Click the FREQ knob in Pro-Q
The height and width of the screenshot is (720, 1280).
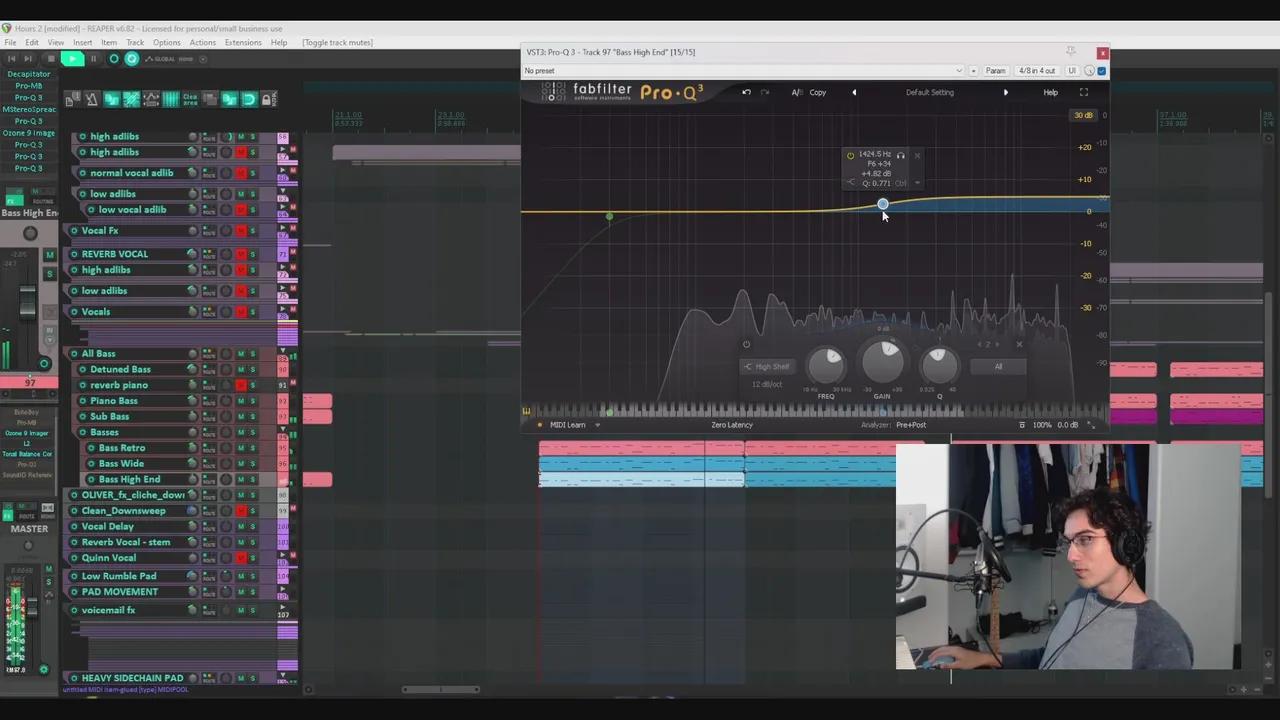(x=826, y=364)
